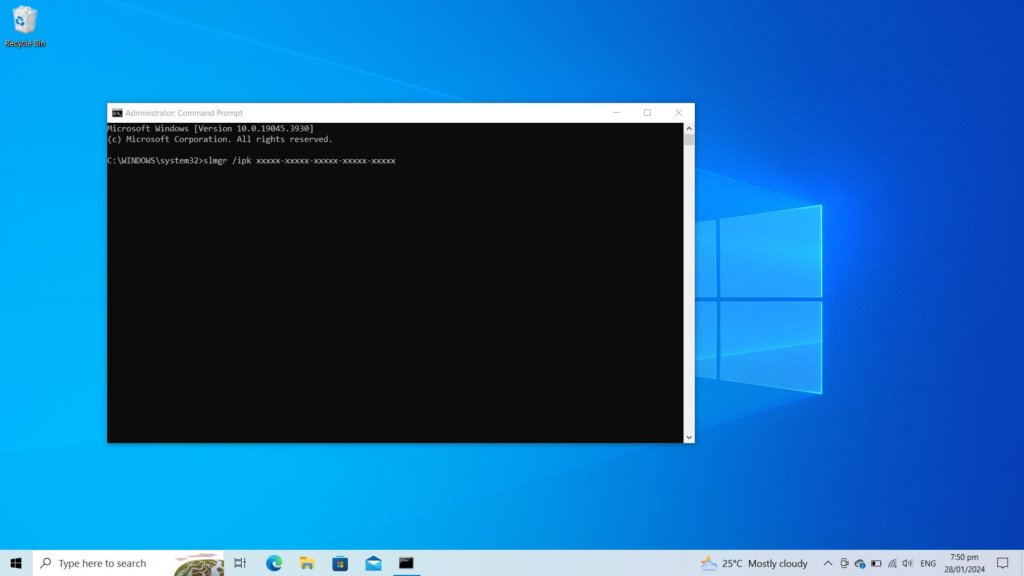Click the Microsoft Corporation copyright line

pyautogui.click(x=220, y=139)
